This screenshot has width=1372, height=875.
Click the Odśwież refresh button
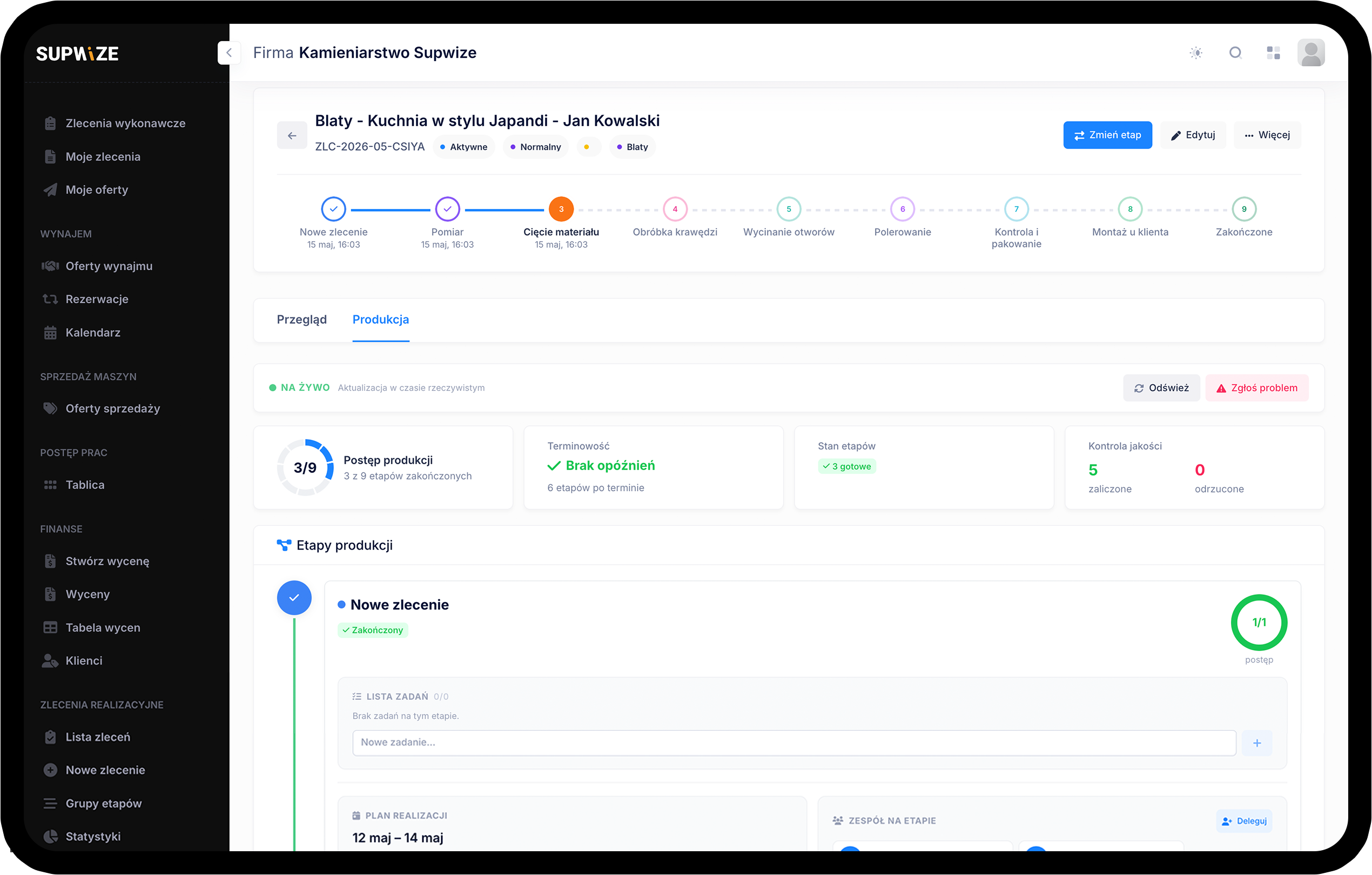[x=1161, y=388]
